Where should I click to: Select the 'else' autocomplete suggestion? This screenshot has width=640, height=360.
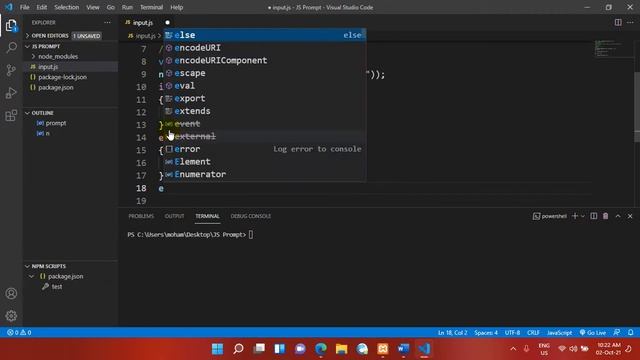[264, 35]
